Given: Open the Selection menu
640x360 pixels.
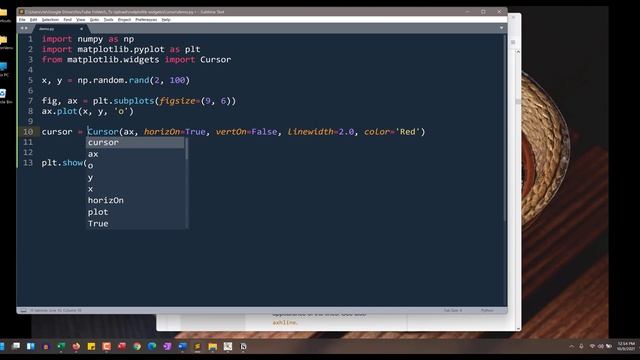Looking at the screenshot, I should [x=50, y=20].
